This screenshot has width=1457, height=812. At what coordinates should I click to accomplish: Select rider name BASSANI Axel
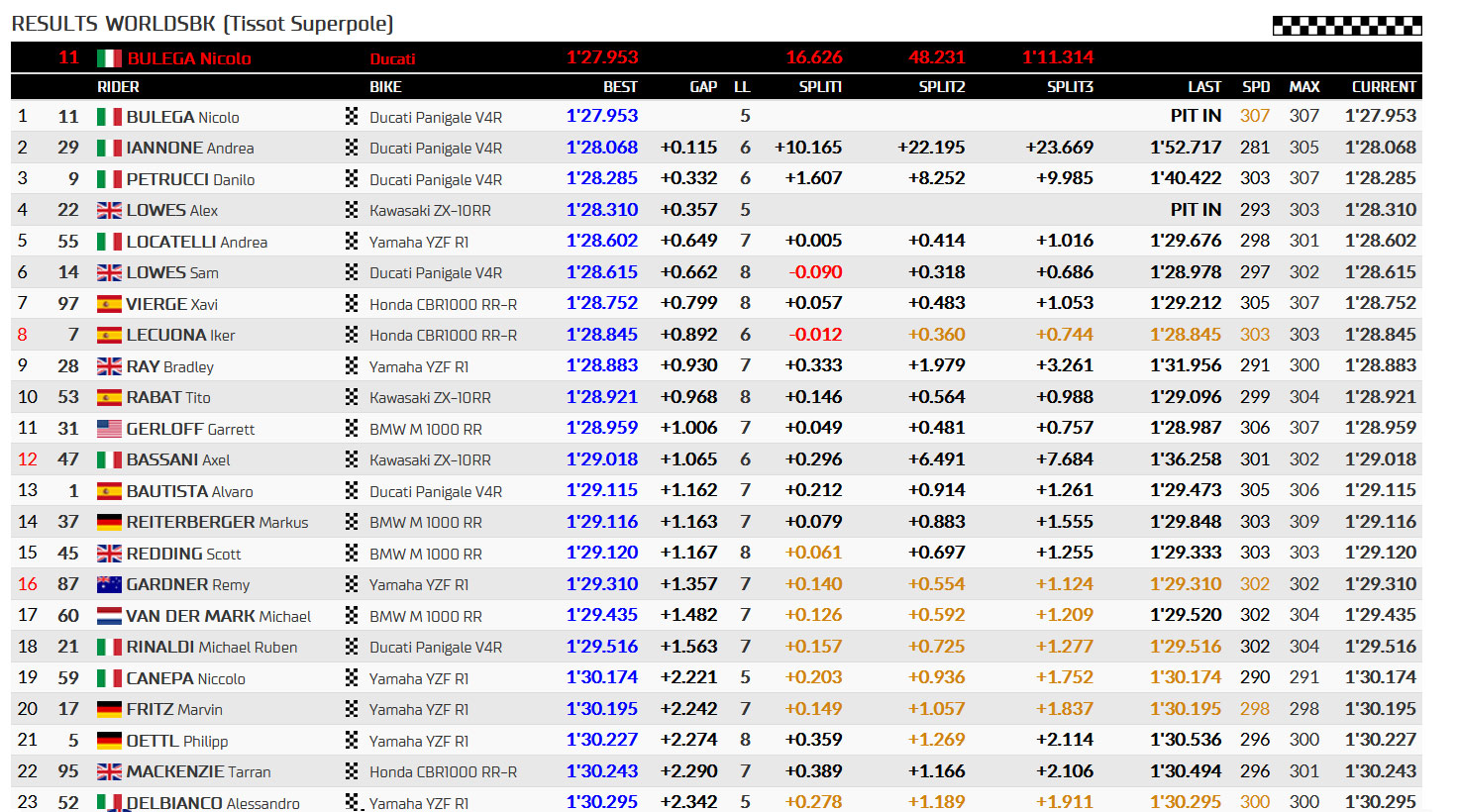click(x=178, y=459)
